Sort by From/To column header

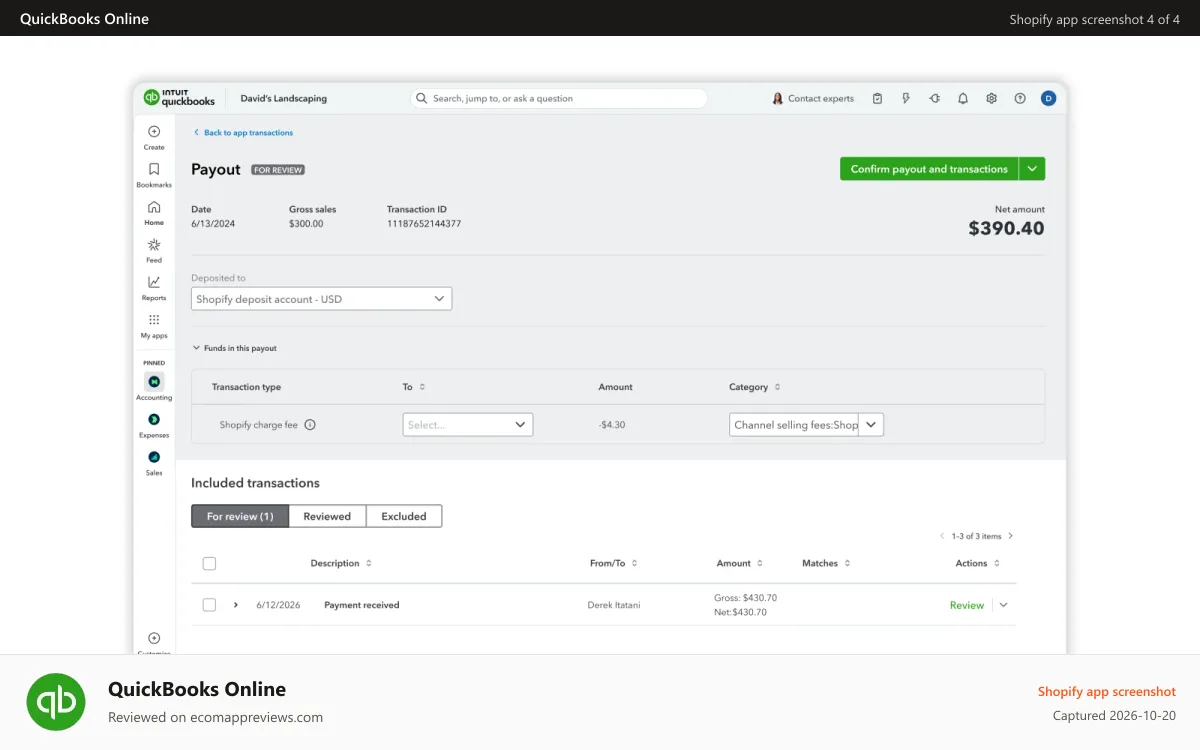click(613, 563)
